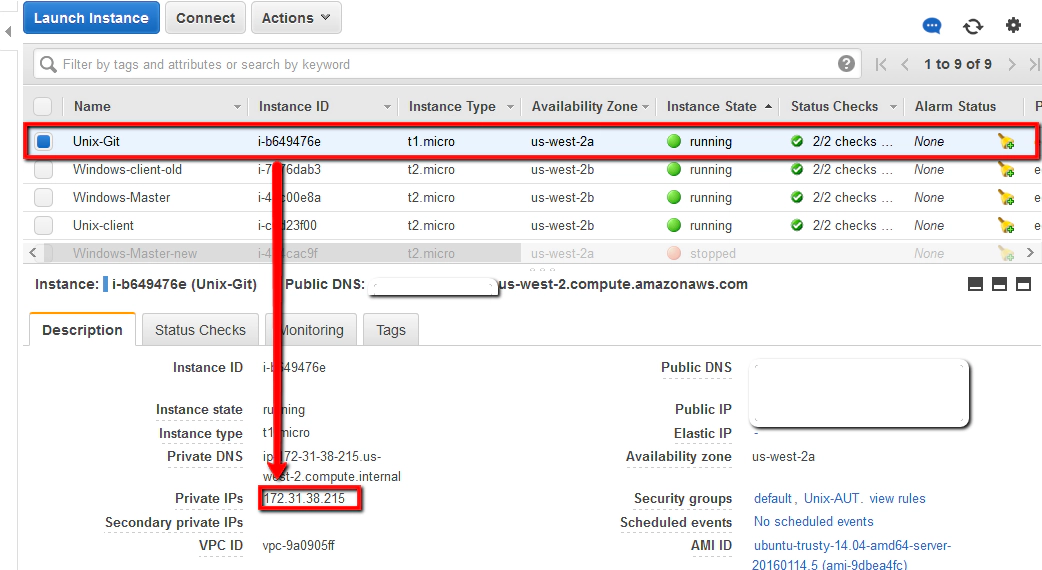The height and width of the screenshot is (570, 1042).
Task: Select the Windows-Master instance name
Action: tap(122, 197)
